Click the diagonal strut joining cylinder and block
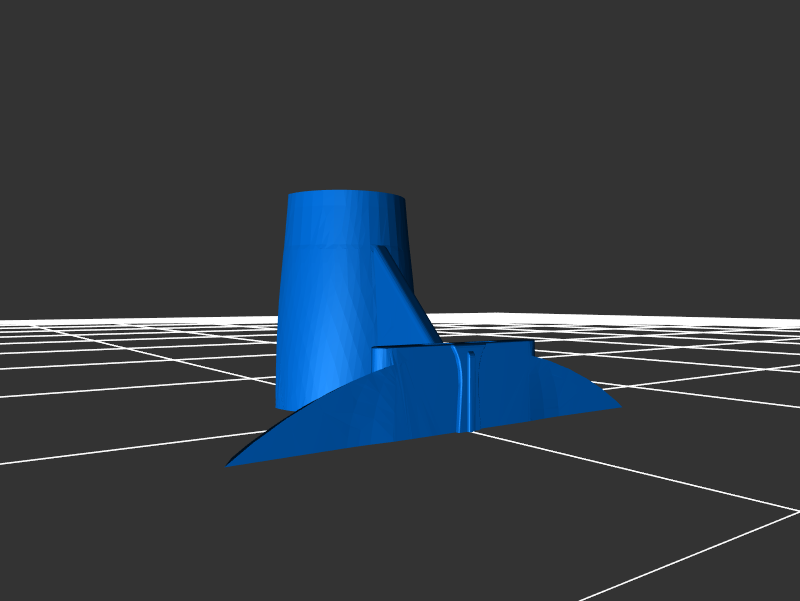The image size is (800, 601). tap(406, 290)
